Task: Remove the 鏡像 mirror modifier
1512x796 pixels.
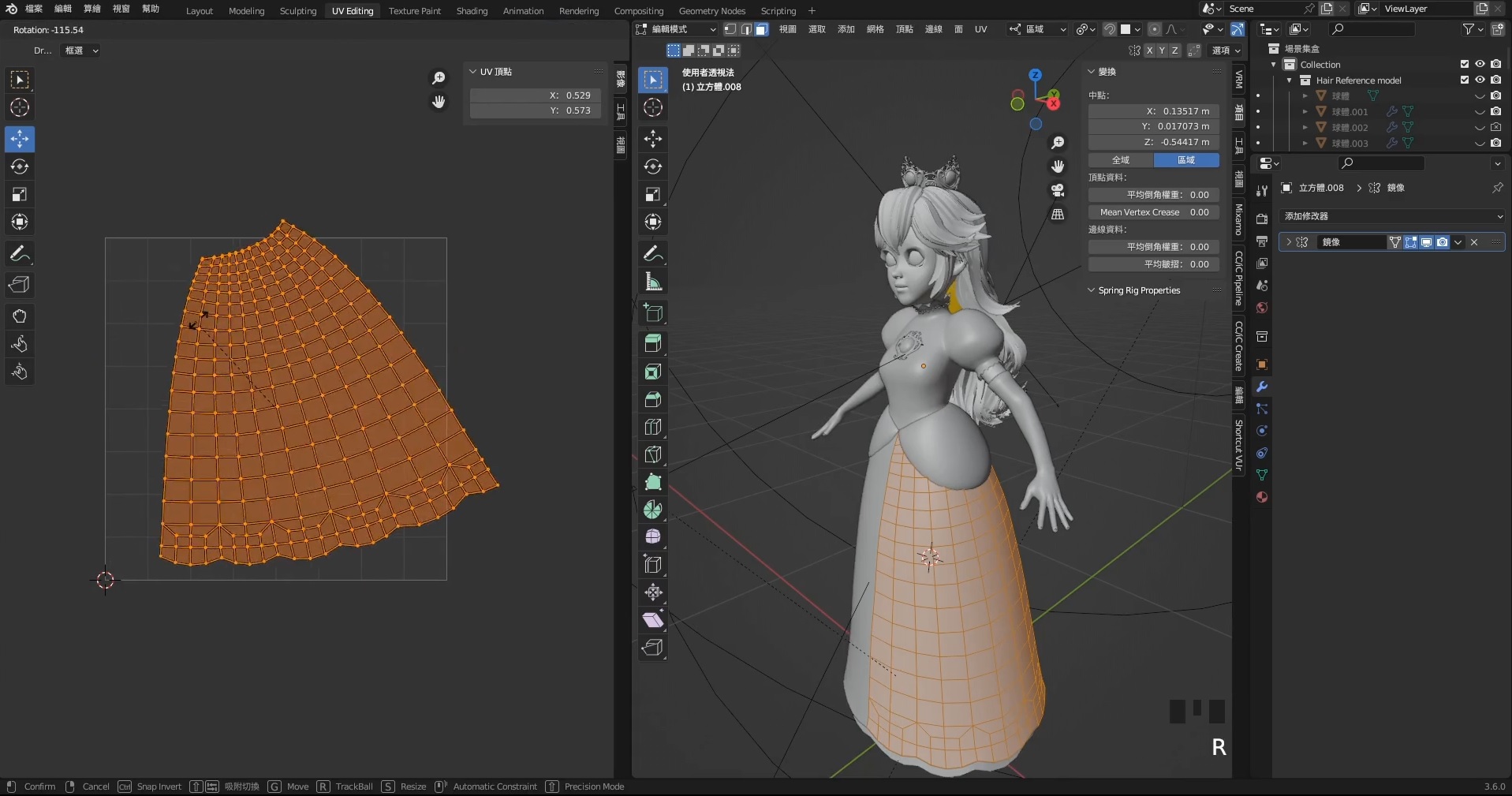Action: pos(1474,242)
